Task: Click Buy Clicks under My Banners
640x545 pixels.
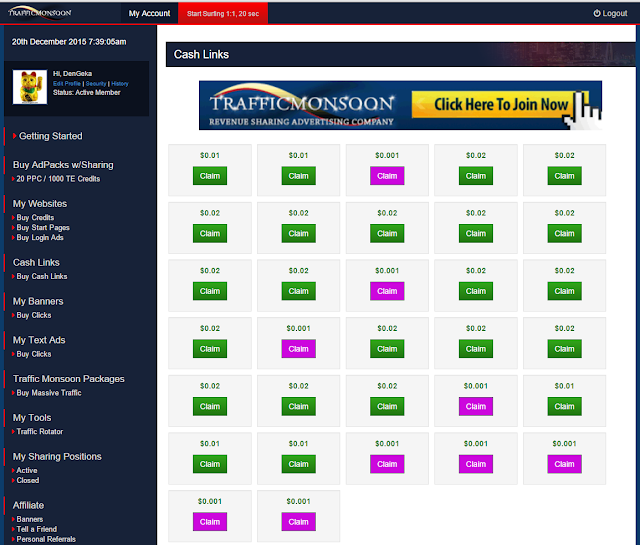Action: click(34, 315)
